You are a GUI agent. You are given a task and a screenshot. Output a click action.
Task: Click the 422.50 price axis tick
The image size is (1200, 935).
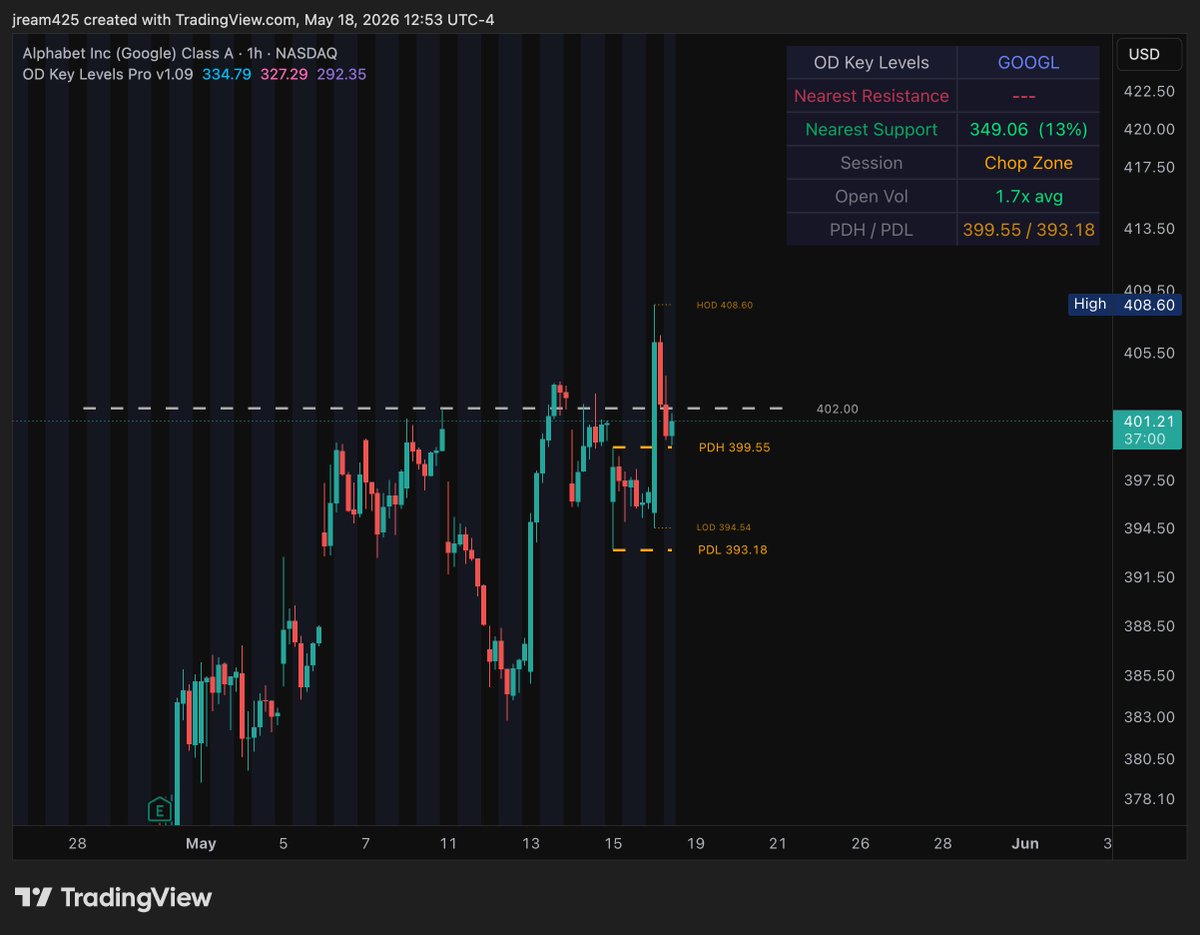1150,91
